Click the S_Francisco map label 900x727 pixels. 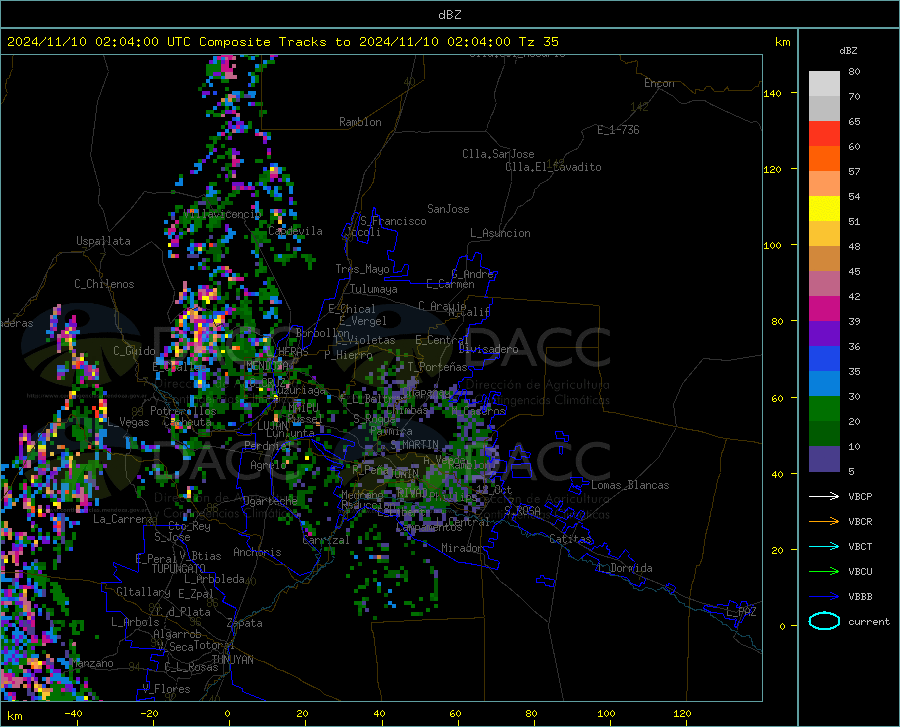393,221
